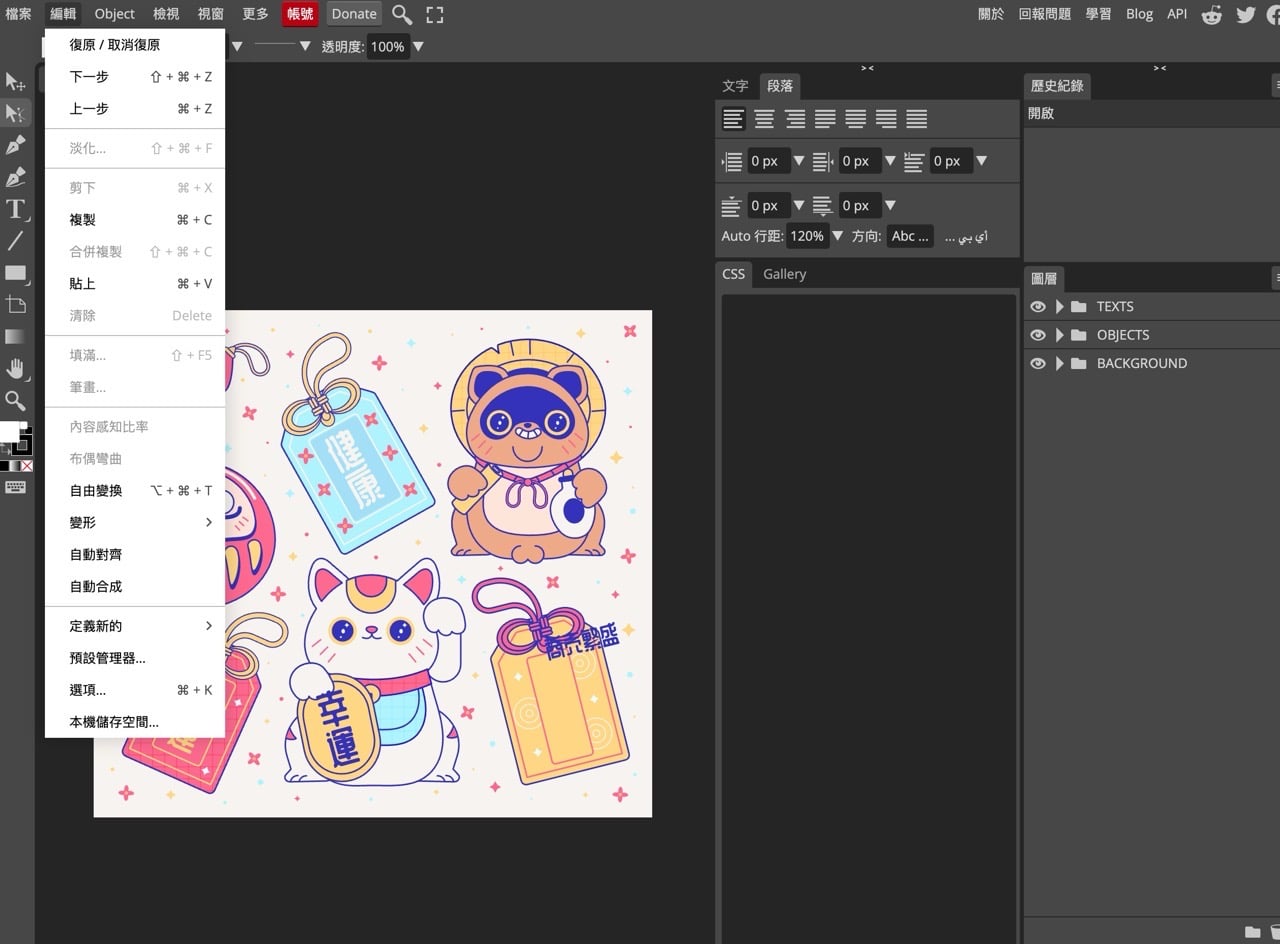Viewport: 1280px width, 944px height.
Task: Choose 貼上 from the Edit menu
Action: click(x=135, y=284)
